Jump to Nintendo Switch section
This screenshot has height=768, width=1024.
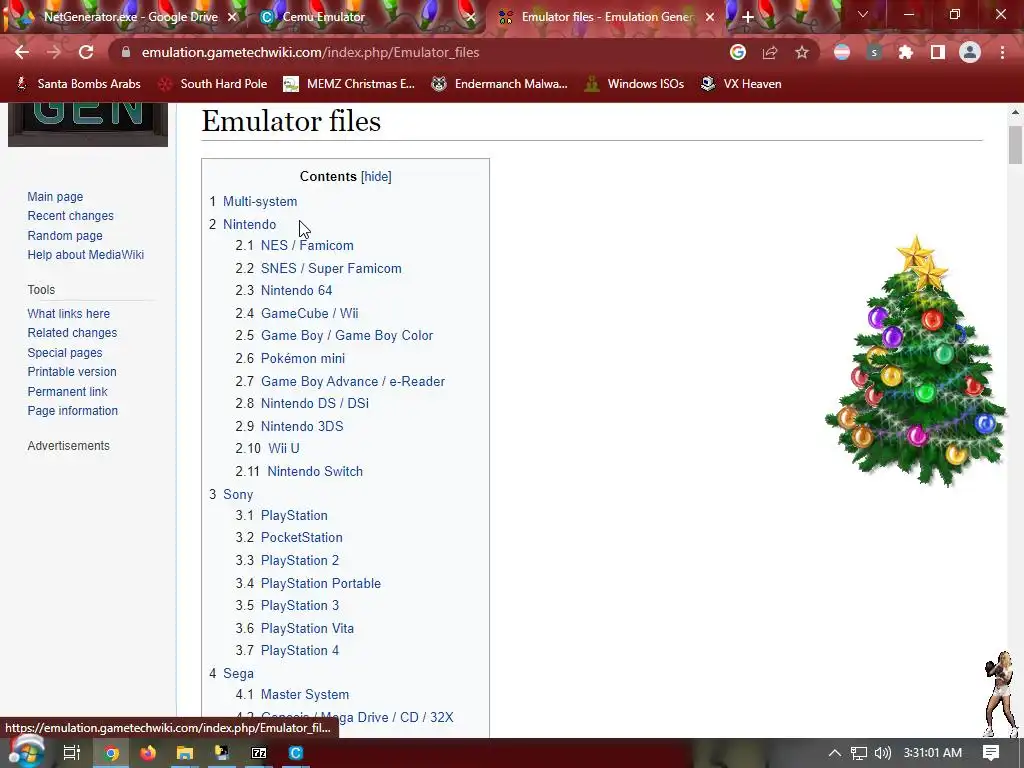tap(315, 471)
